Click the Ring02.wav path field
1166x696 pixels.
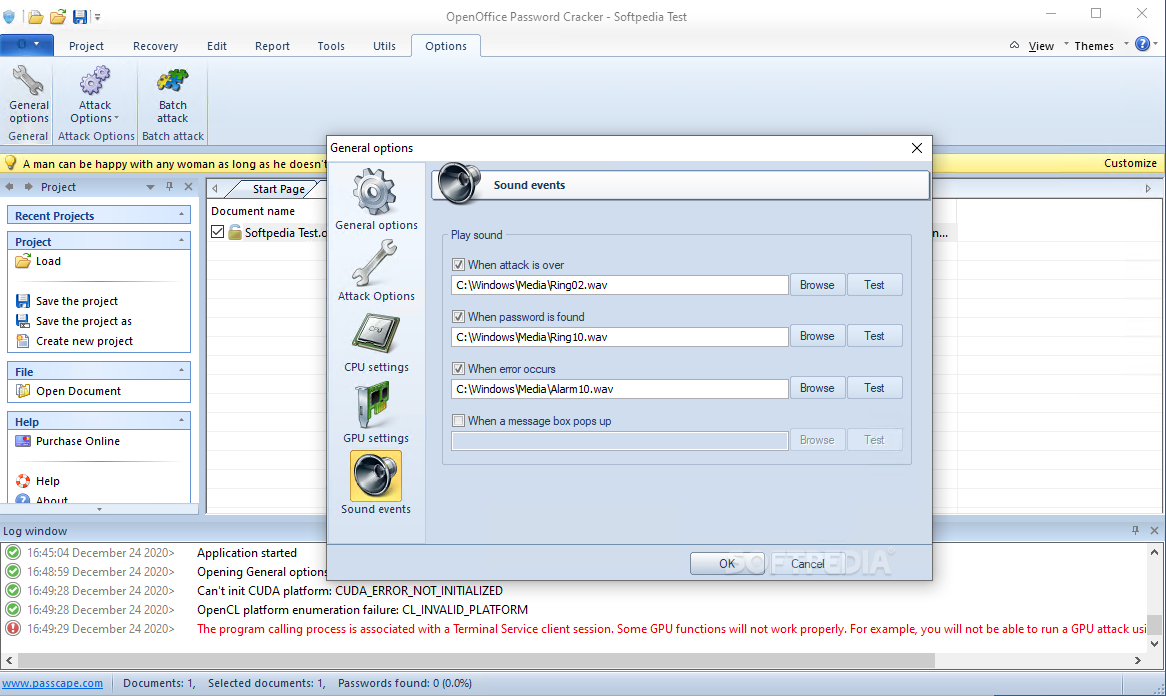[619, 285]
